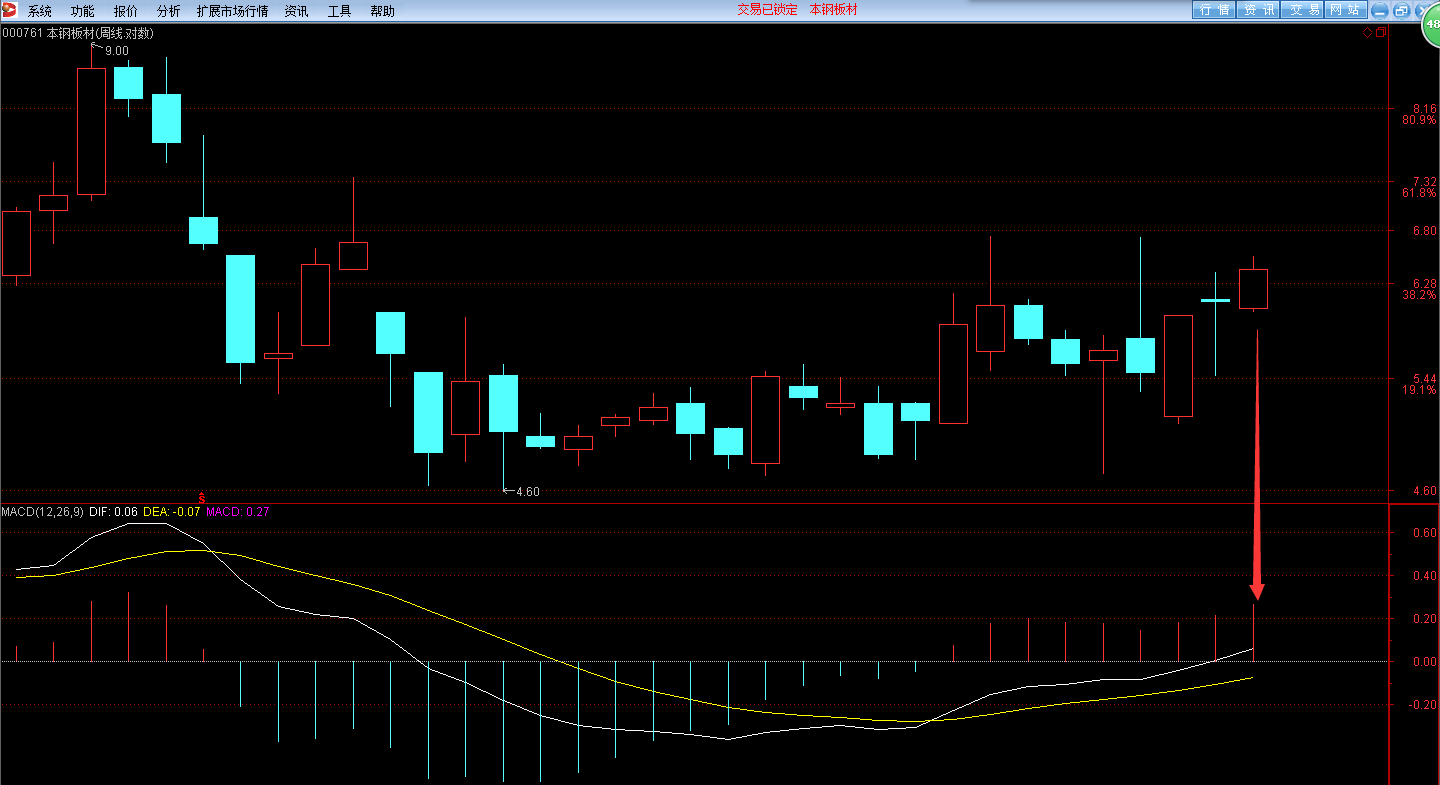Viewport: 1440px width, 785px height.
Task: Click the 0.20 MACD axis label
Action: coord(1424,619)
